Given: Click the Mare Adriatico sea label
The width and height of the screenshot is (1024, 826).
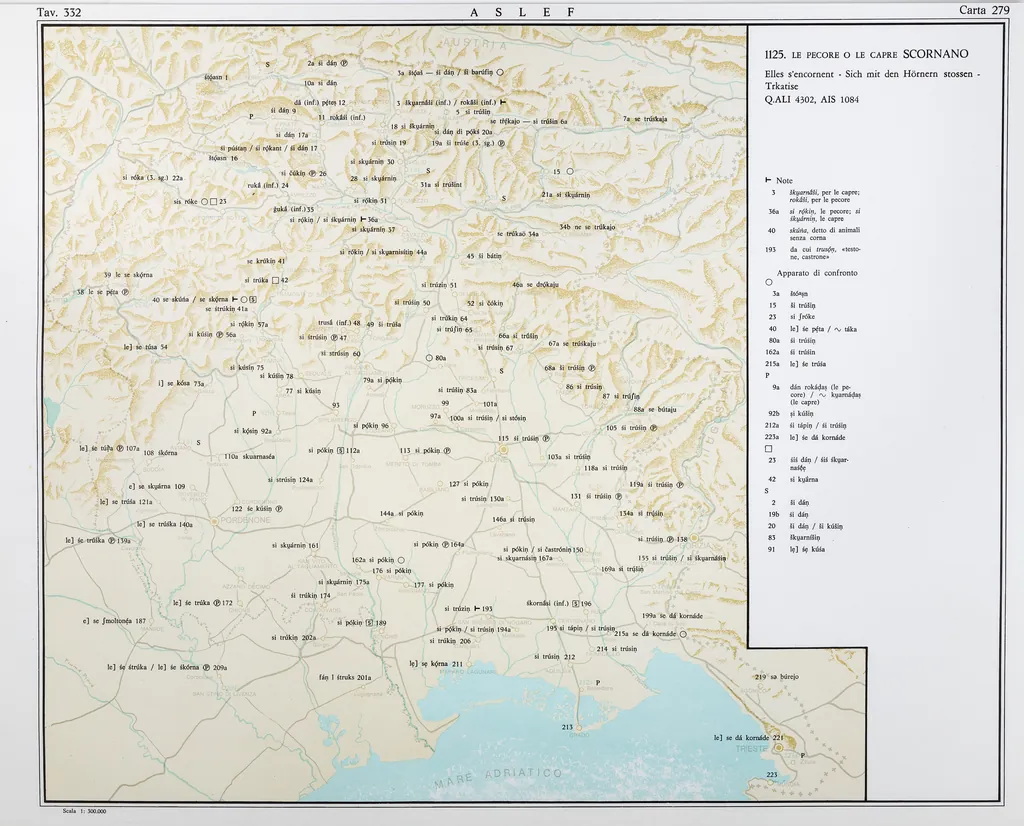Looking at the screenshot, I should click(495, 779).
